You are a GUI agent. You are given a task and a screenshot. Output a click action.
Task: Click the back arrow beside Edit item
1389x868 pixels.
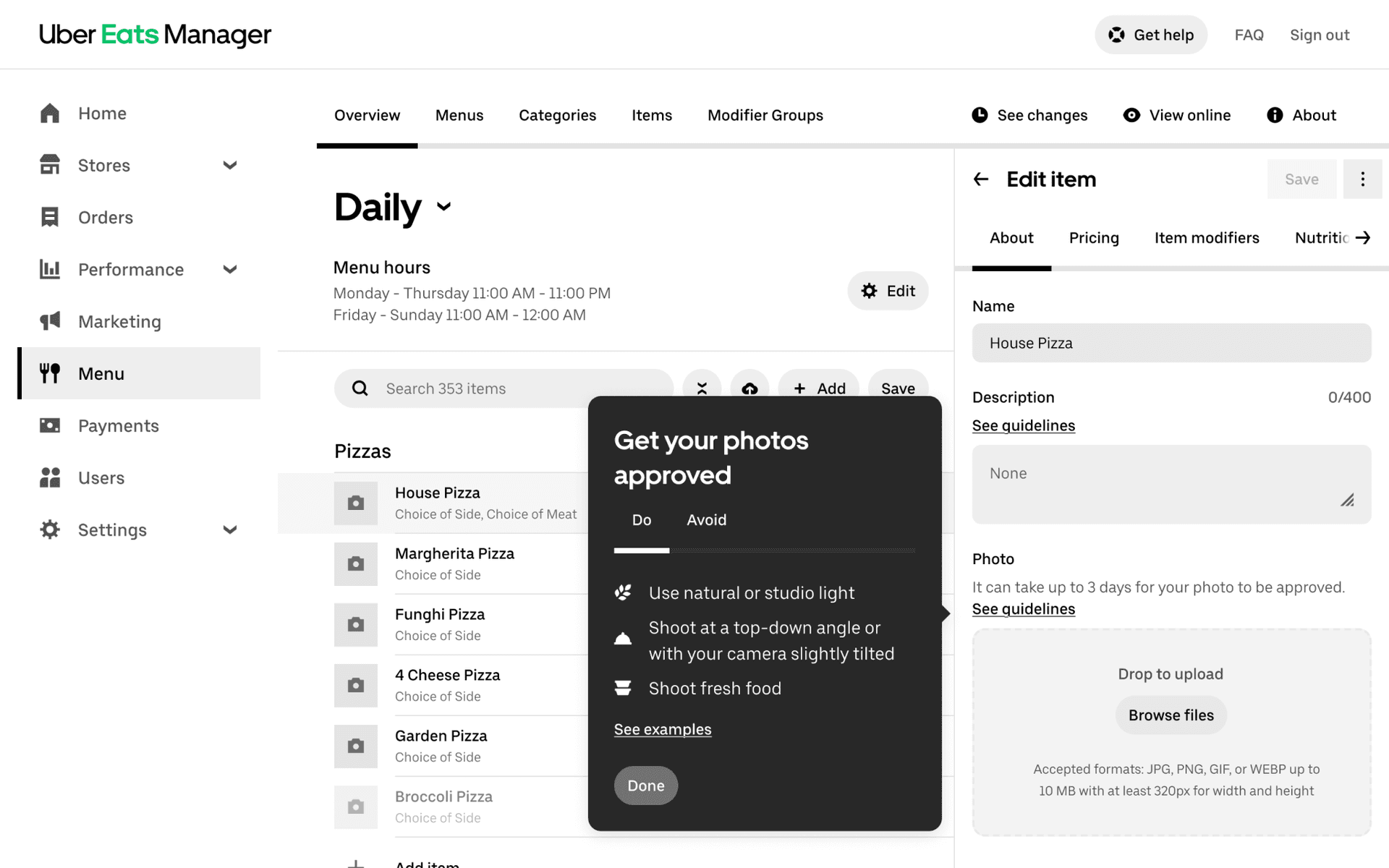pyautogui.click(x=981, y=179)
